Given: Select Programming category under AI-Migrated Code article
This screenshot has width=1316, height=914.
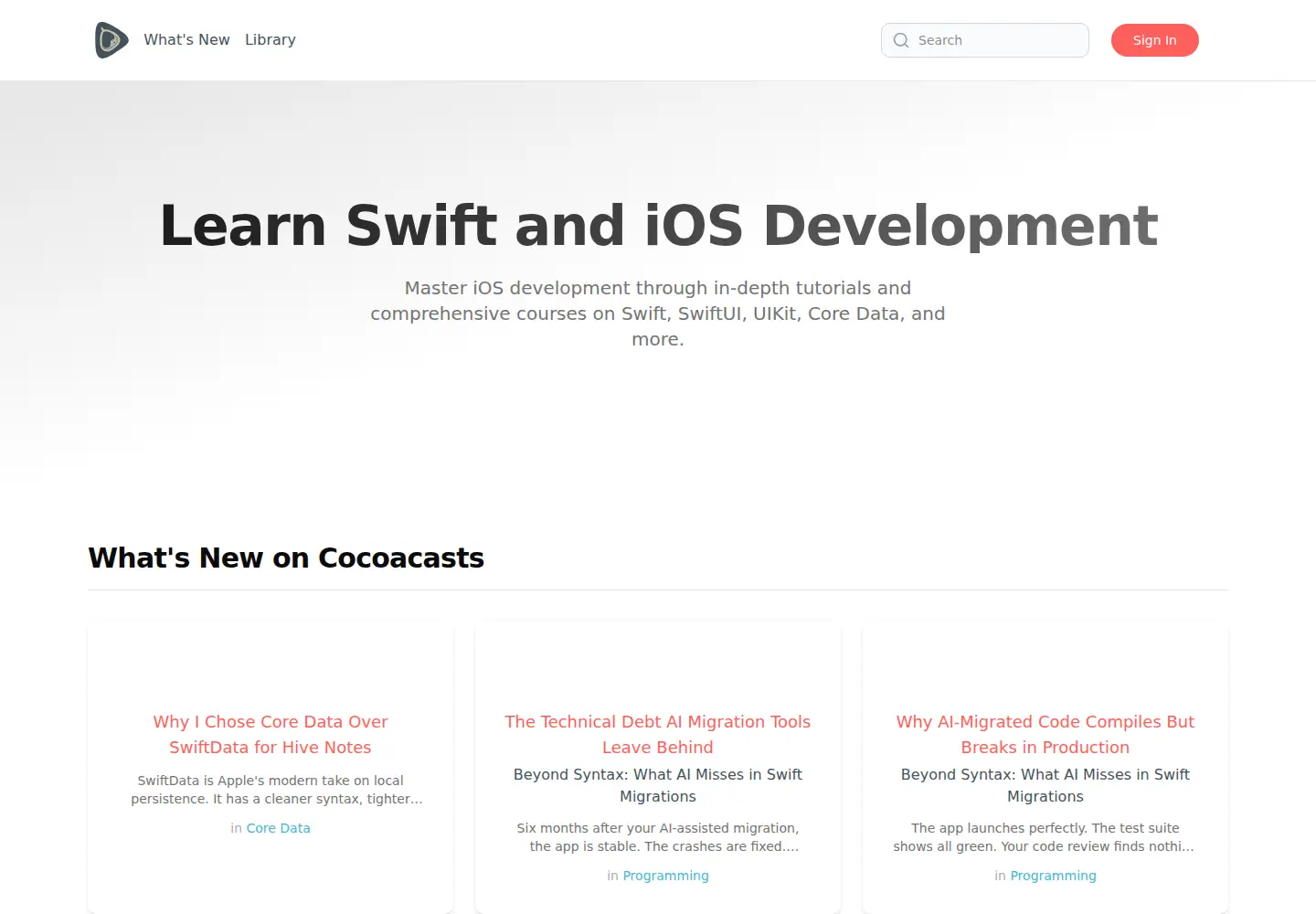Looking at the screenshot, I should [1054, 876].
